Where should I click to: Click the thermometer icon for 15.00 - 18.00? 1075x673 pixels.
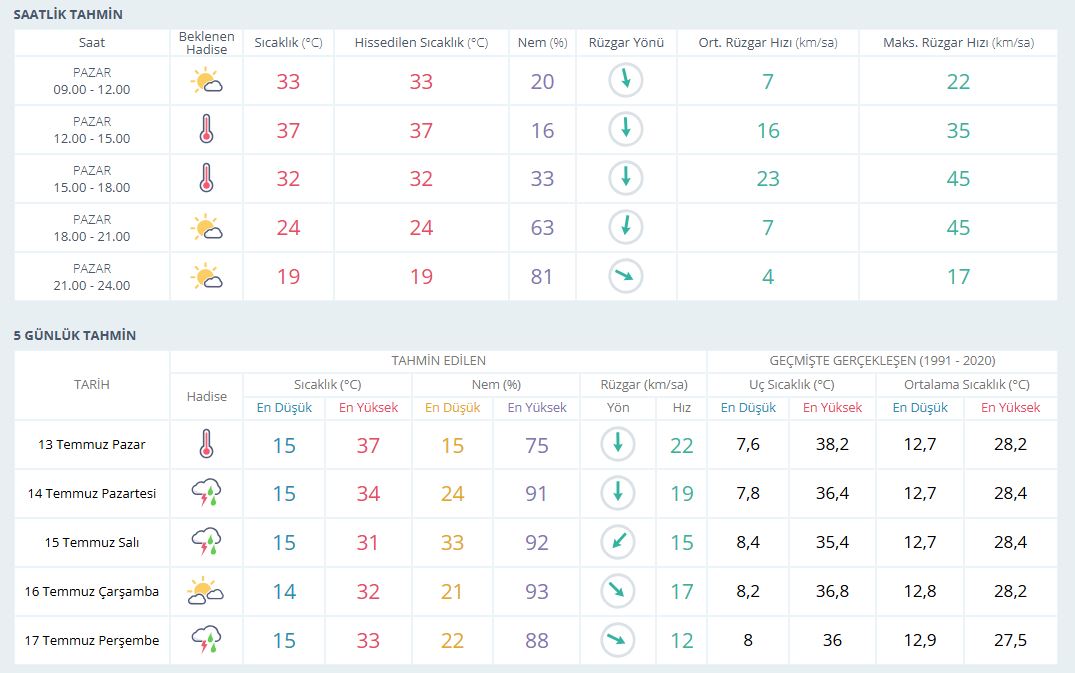(207, 179)
